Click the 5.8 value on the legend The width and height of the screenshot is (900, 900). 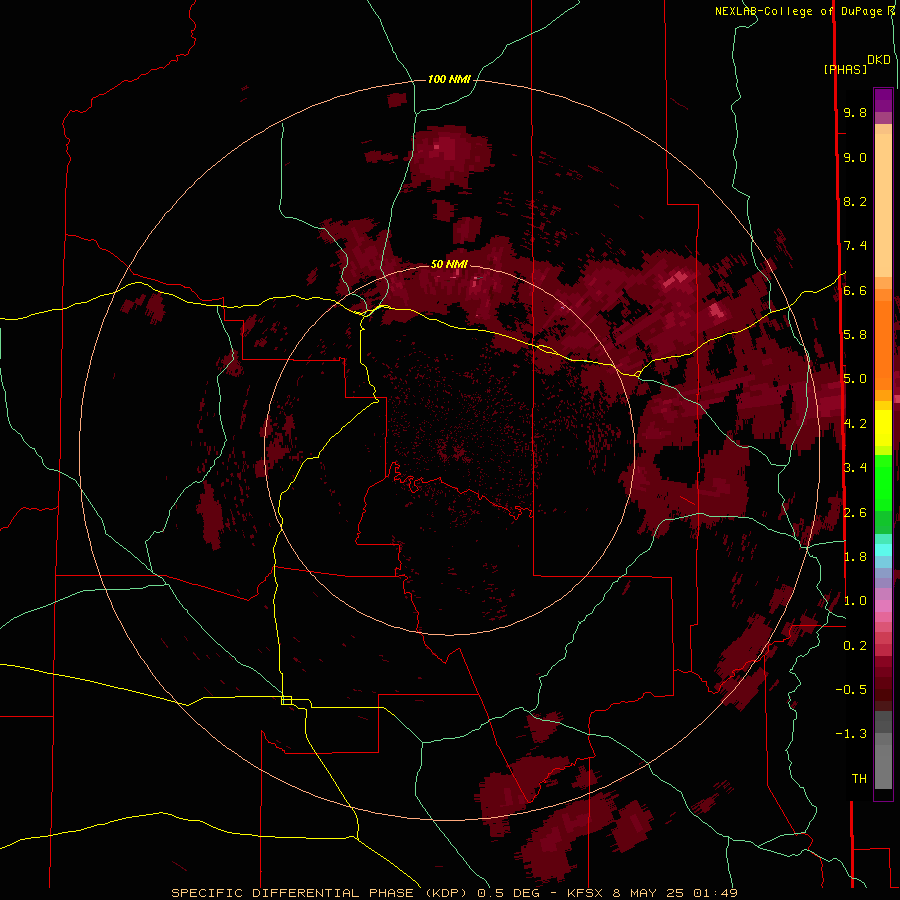point(855,335)
